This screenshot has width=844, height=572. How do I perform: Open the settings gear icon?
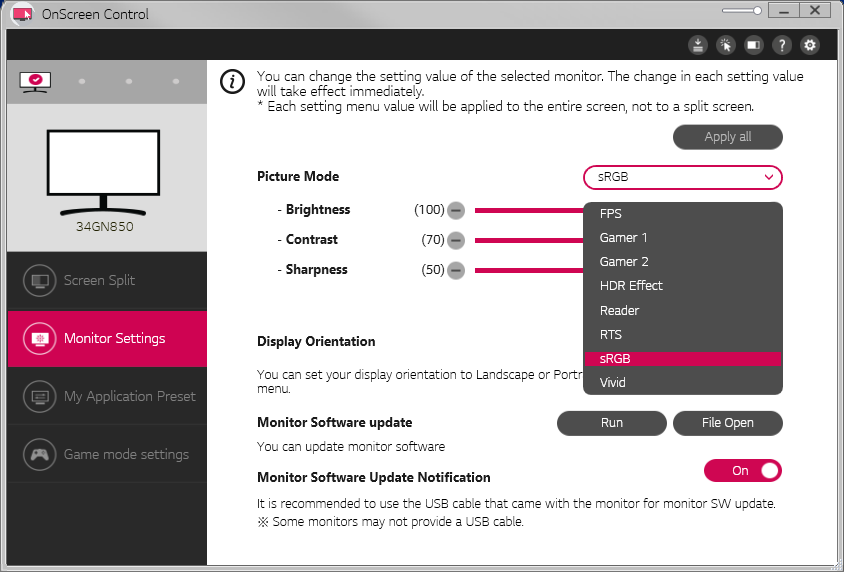(810, 45)
